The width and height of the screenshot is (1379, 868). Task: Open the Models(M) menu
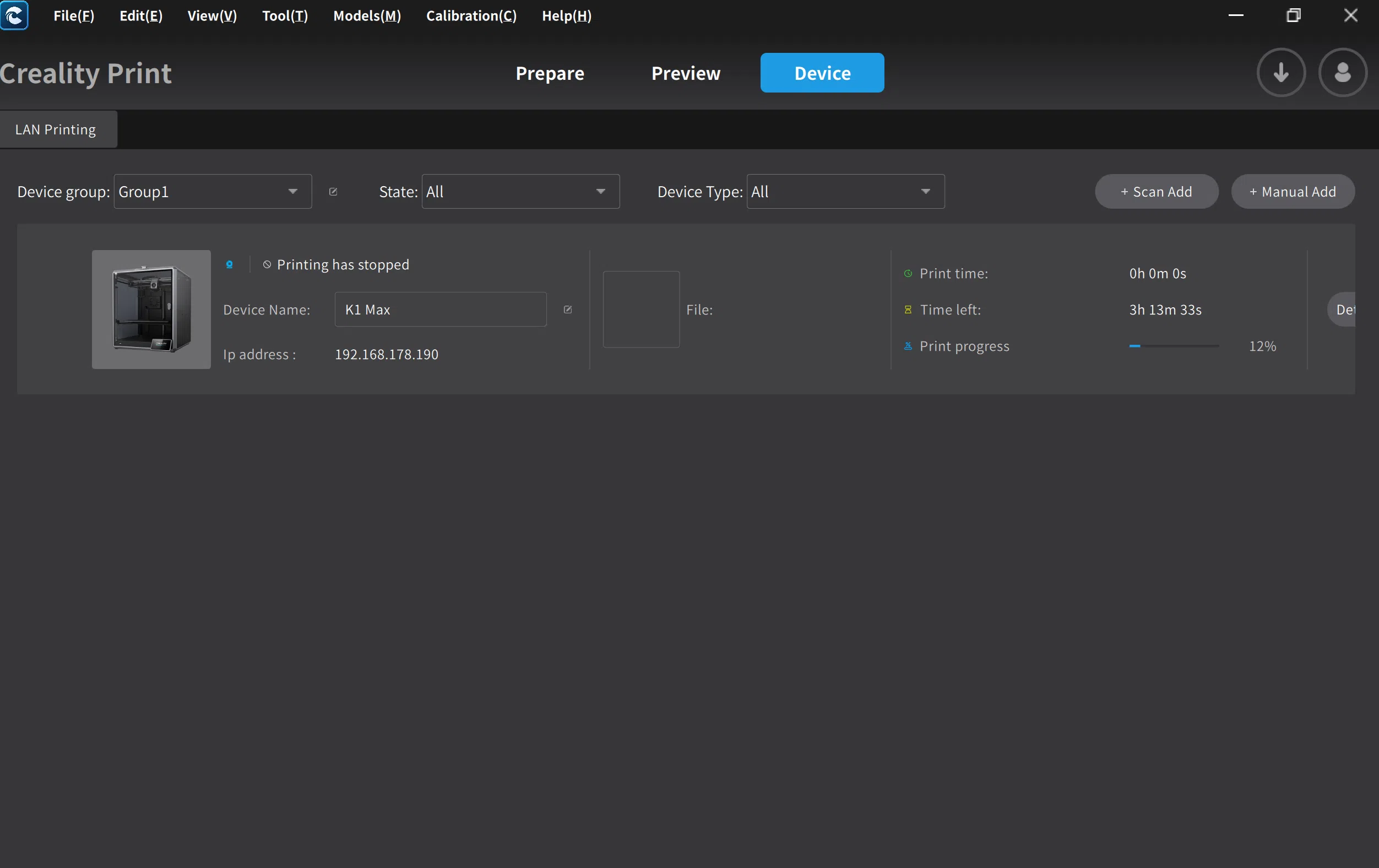(367, 15)
